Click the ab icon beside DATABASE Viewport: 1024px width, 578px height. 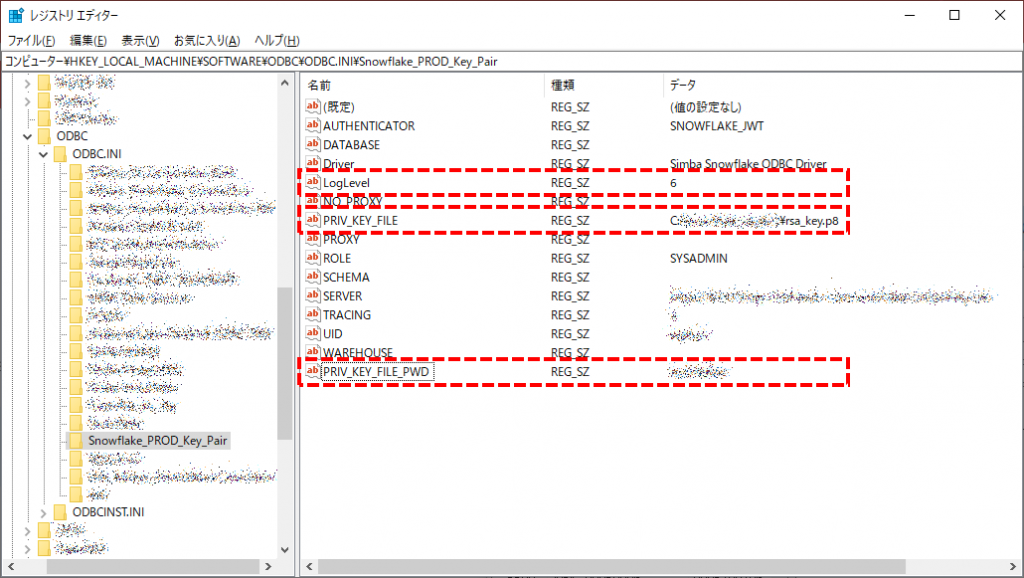click(x=312, y=145)
